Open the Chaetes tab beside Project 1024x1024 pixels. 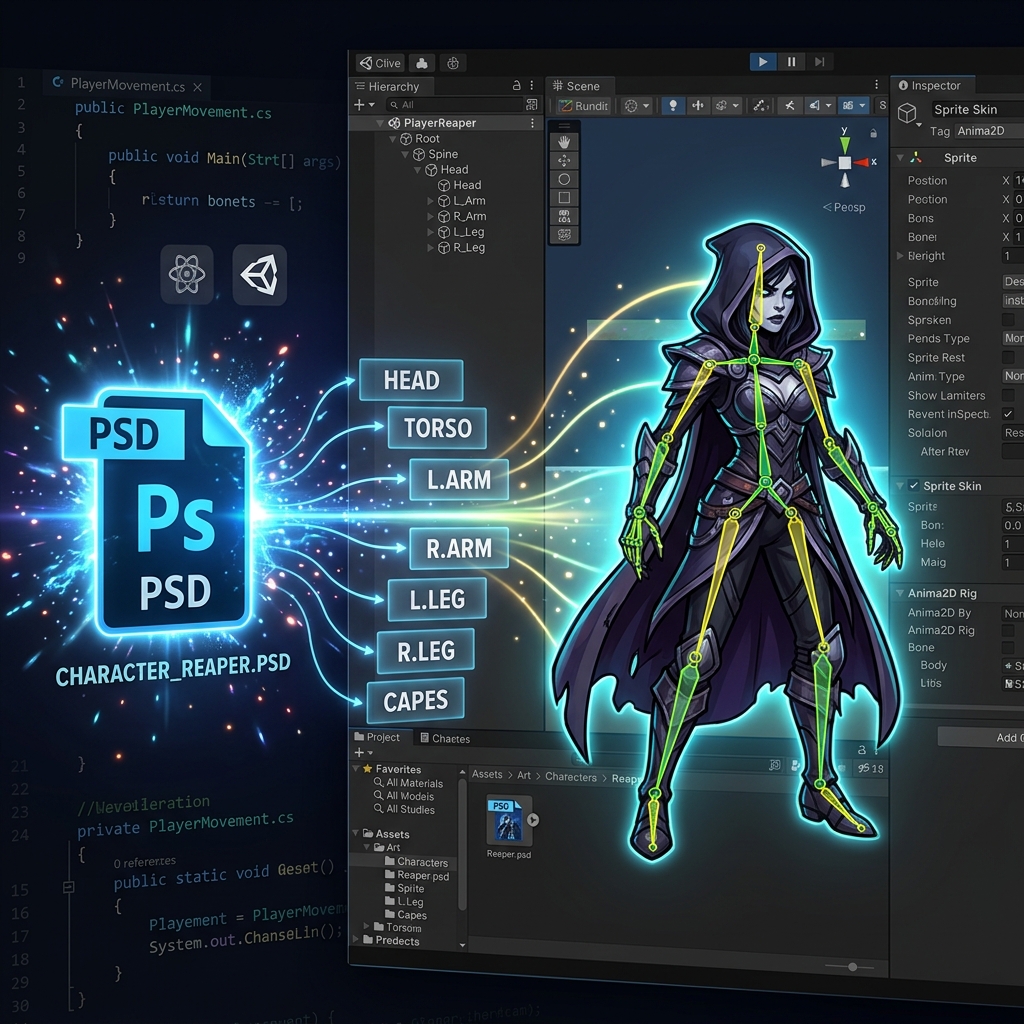coord(445,739)
